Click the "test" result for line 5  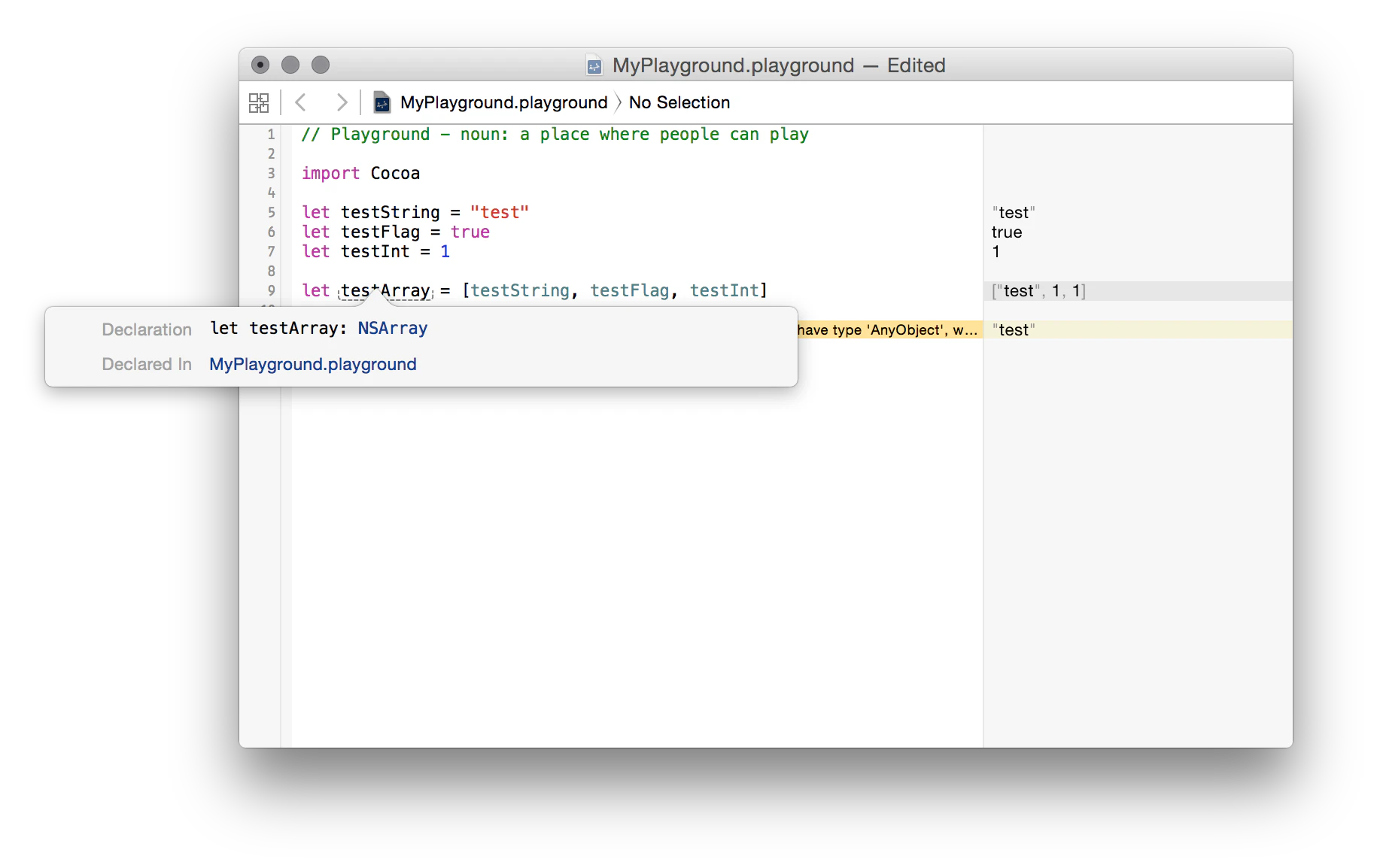tap(1014, 213)
